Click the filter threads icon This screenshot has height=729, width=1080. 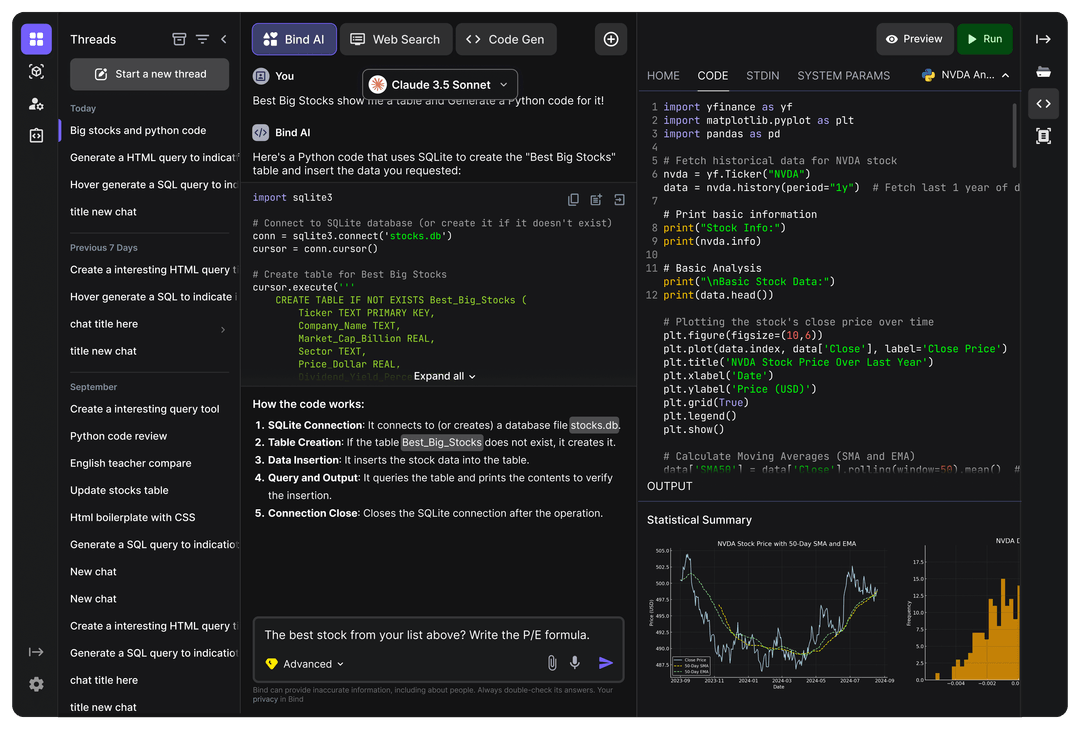pos(202,39)
